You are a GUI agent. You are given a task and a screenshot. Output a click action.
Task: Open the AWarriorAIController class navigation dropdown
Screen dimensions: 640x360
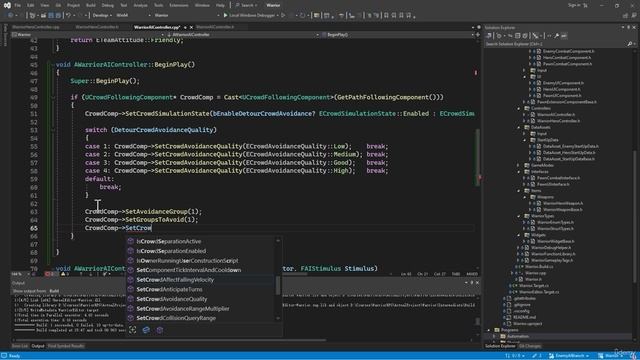tap(242, 35)
